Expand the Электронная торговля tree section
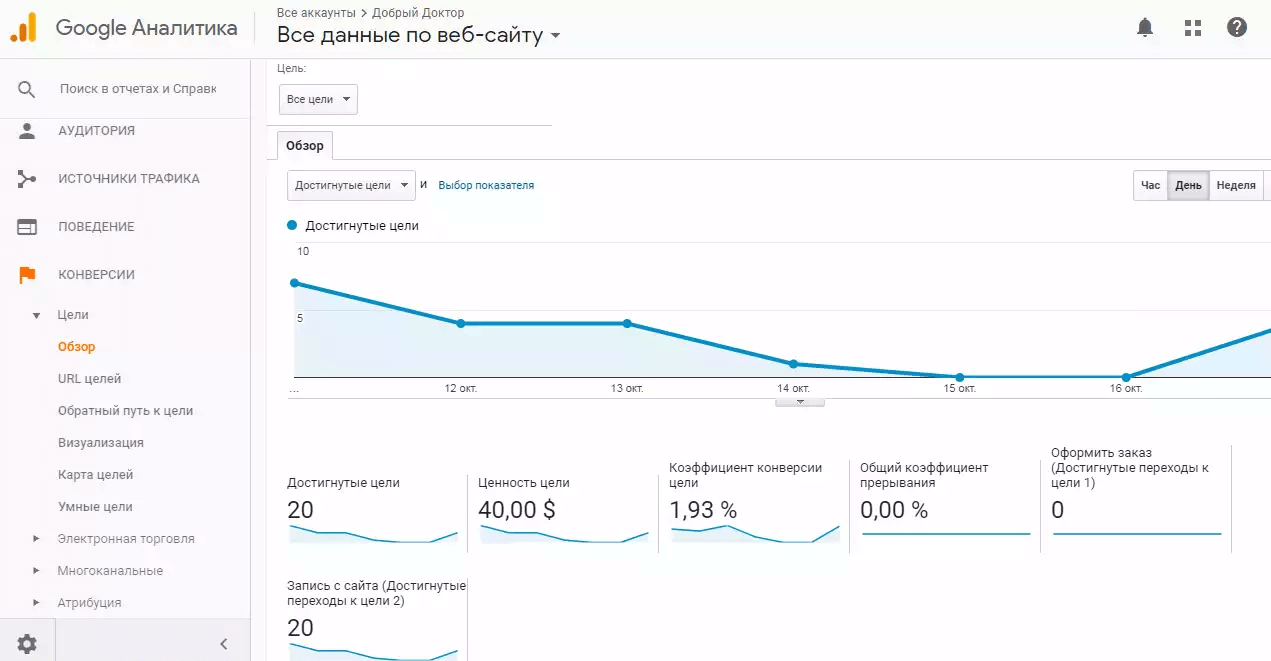The image size is (1271, 661). (37, 539)
